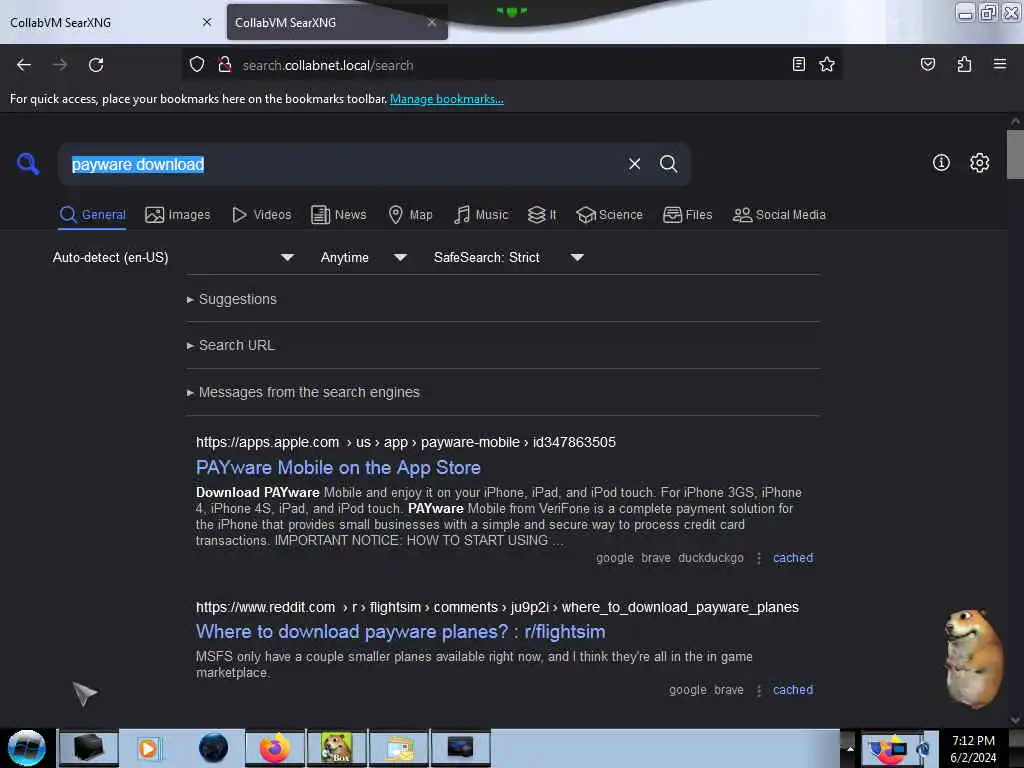The height and width of the screenshot is (768, 1024).
Task: Click the site security lock icon
Action: [225, 65]
